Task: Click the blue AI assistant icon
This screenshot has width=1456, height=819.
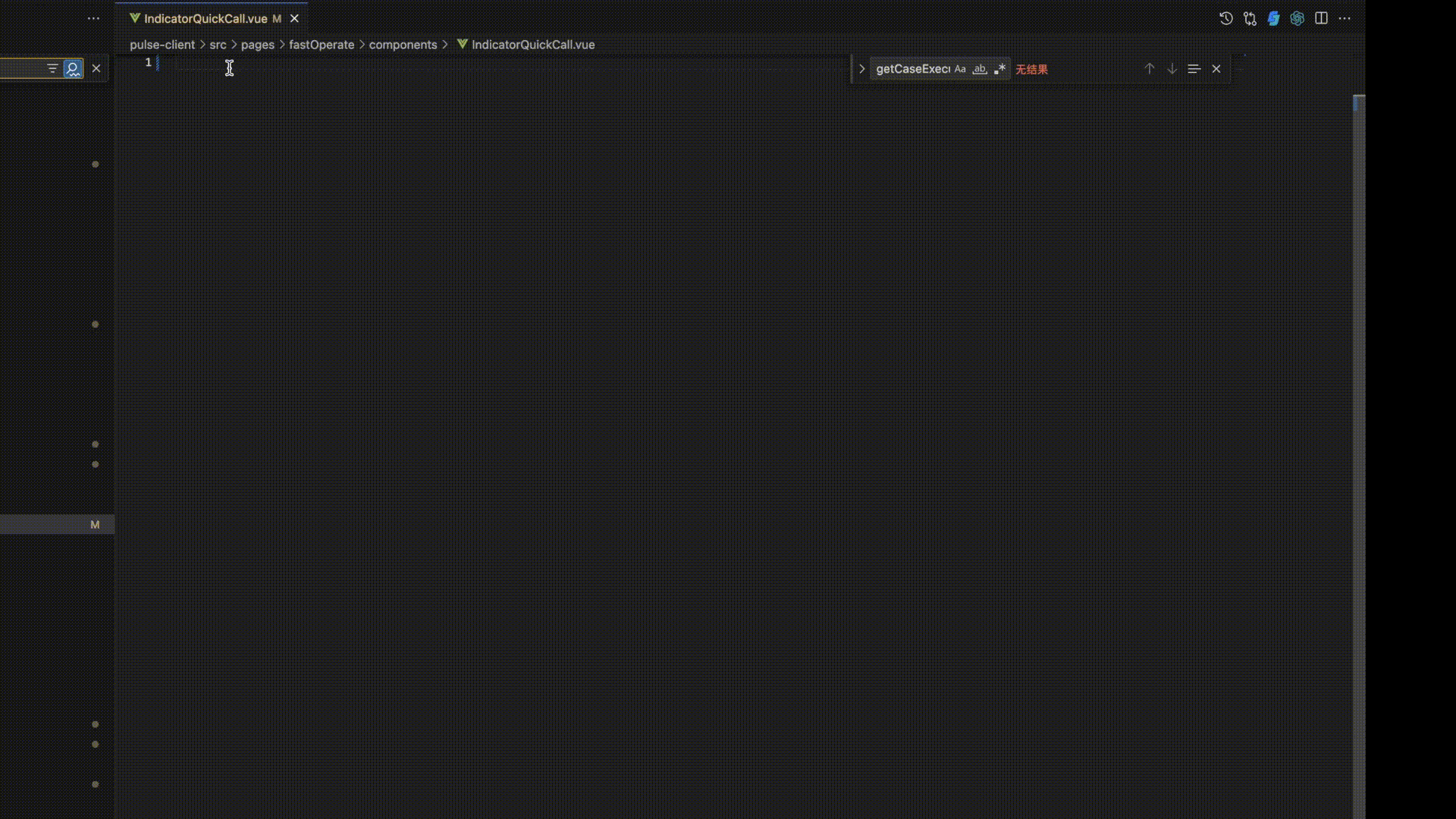Action: pos(1273,18)
